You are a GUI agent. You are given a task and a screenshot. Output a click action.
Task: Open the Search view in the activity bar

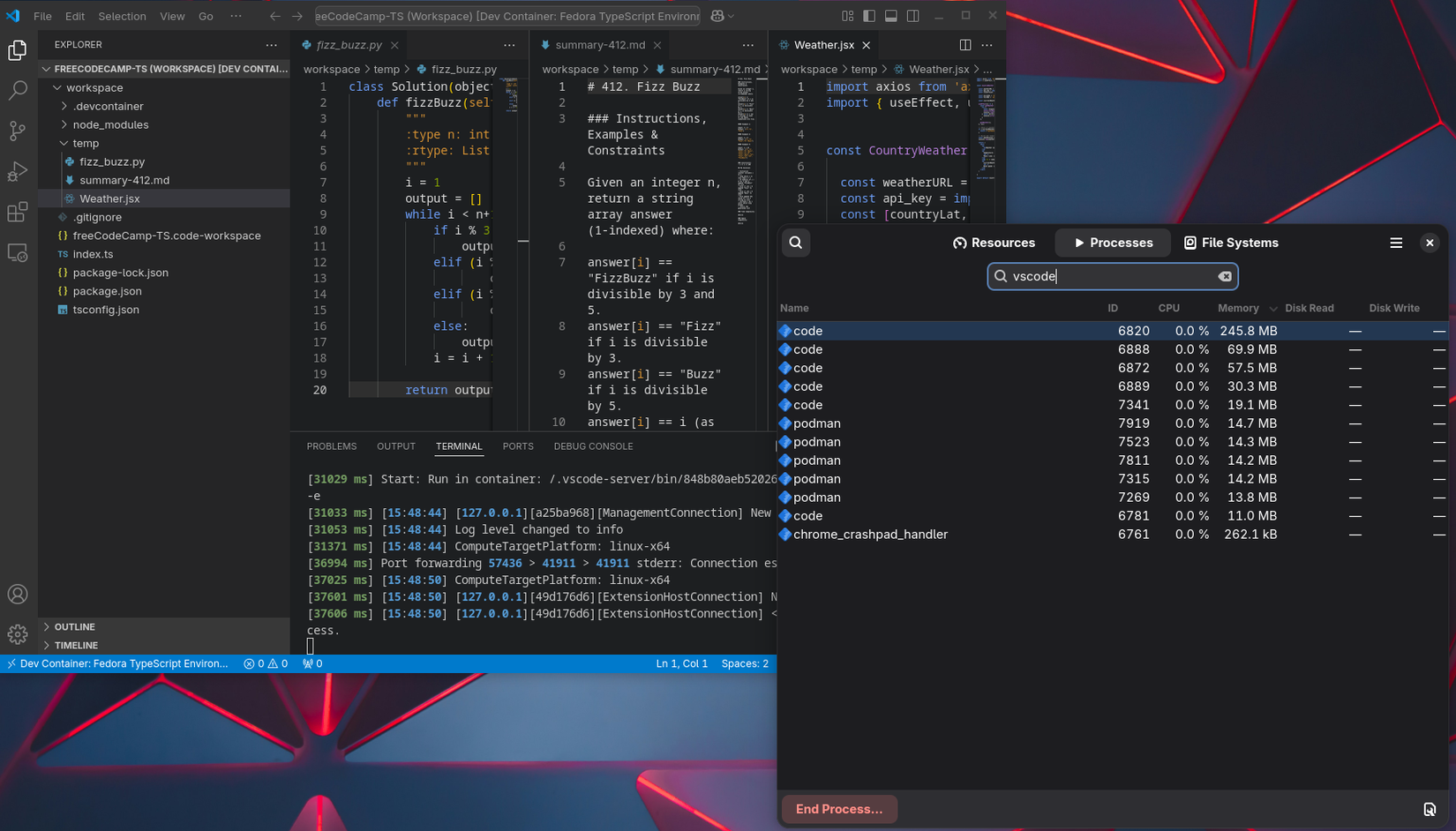click(x=18, y=90)
